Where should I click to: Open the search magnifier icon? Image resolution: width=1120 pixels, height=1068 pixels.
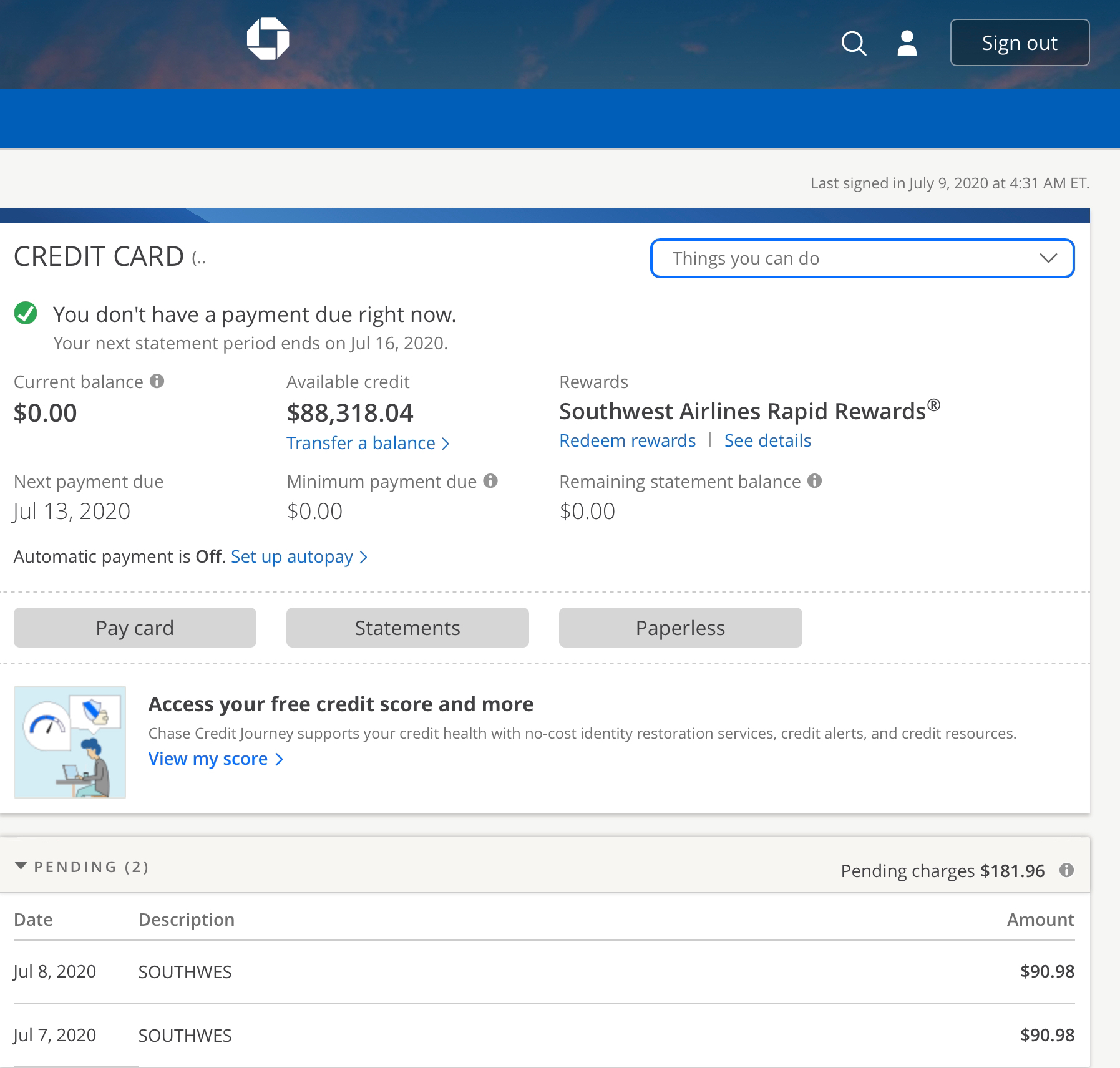[854, 44]
